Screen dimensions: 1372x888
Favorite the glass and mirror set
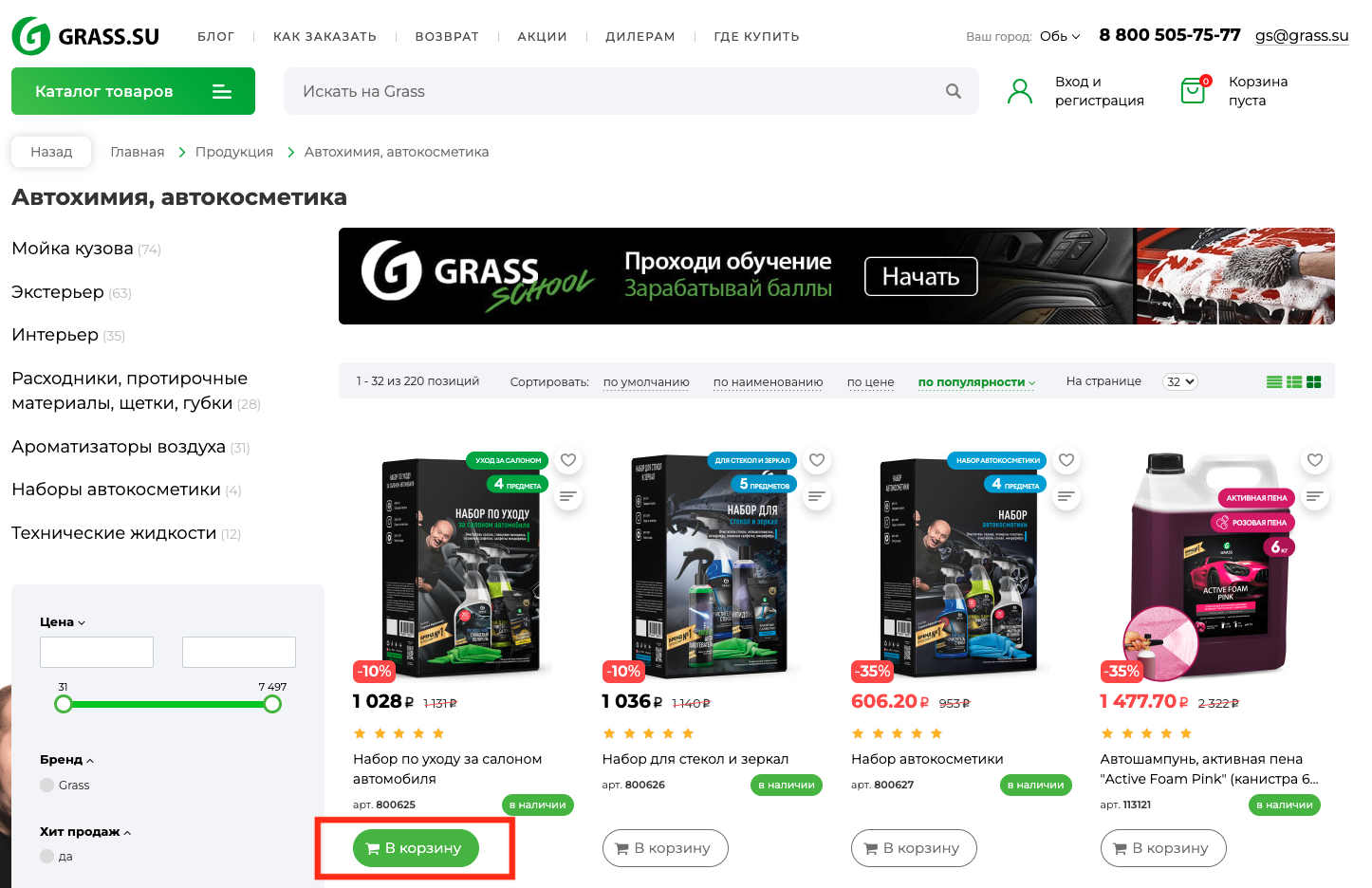point(817,460)
